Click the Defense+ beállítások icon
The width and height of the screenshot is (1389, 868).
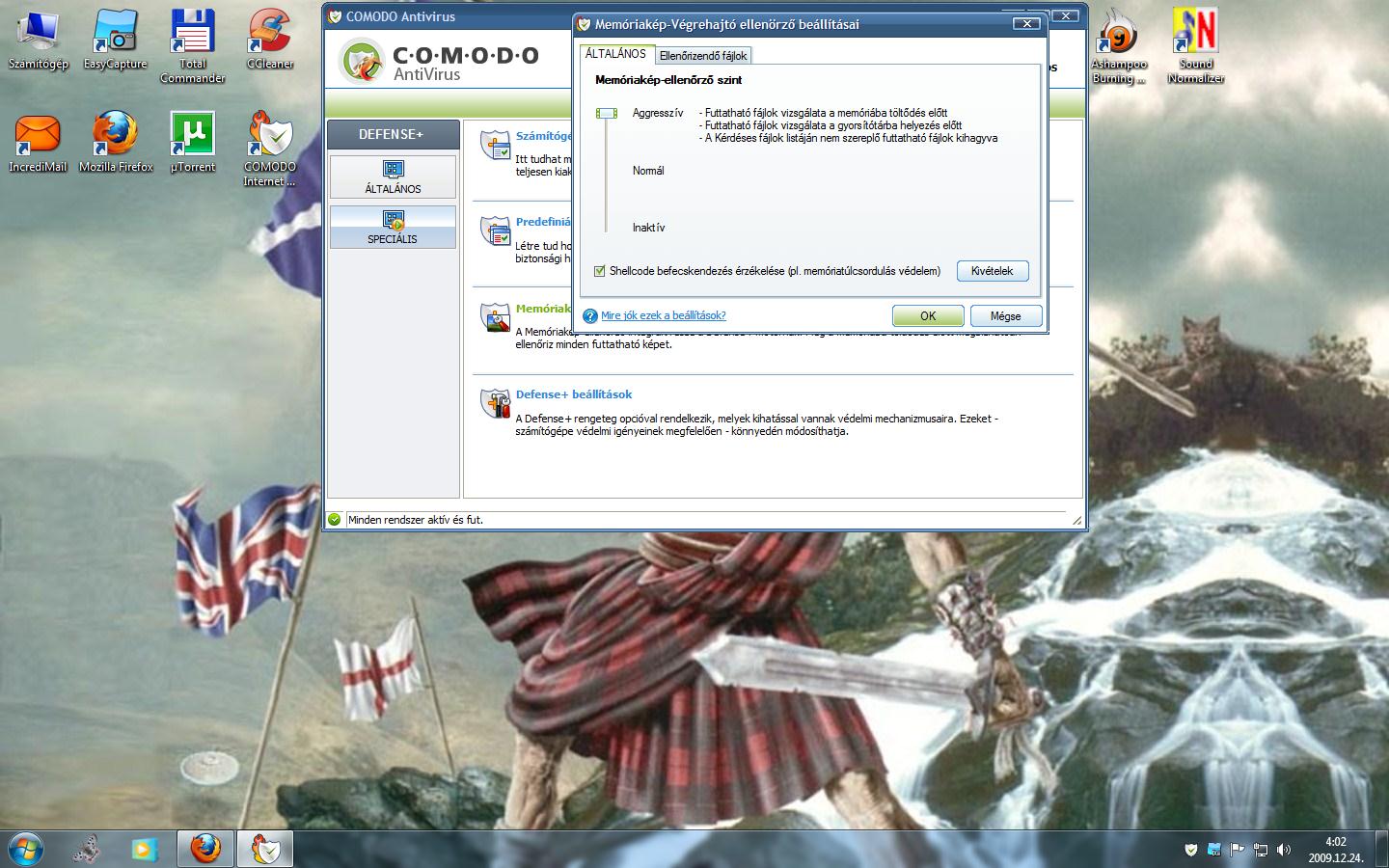coord(496,403)
